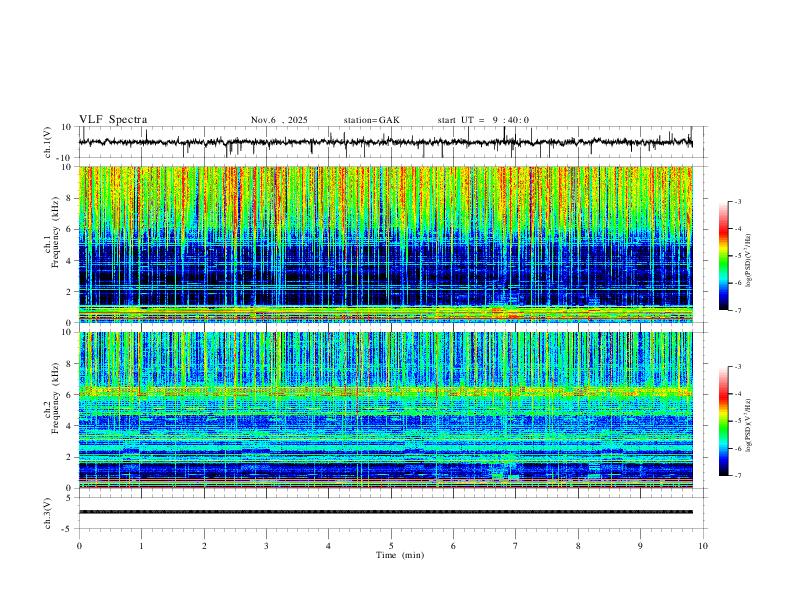
Task: Click the "10" kHz tick on ch.2 spectrogram
Action: (67, 332)
